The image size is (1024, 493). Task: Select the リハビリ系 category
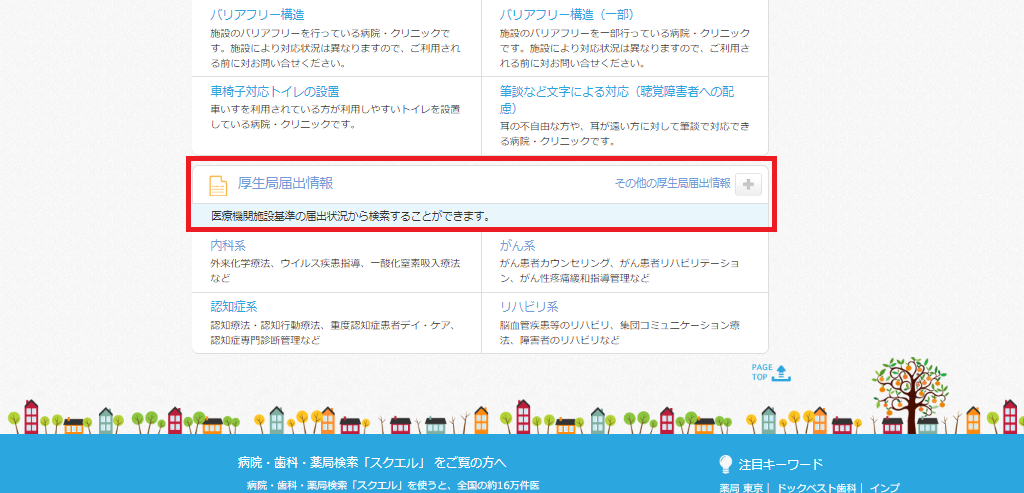pos(529,306)
